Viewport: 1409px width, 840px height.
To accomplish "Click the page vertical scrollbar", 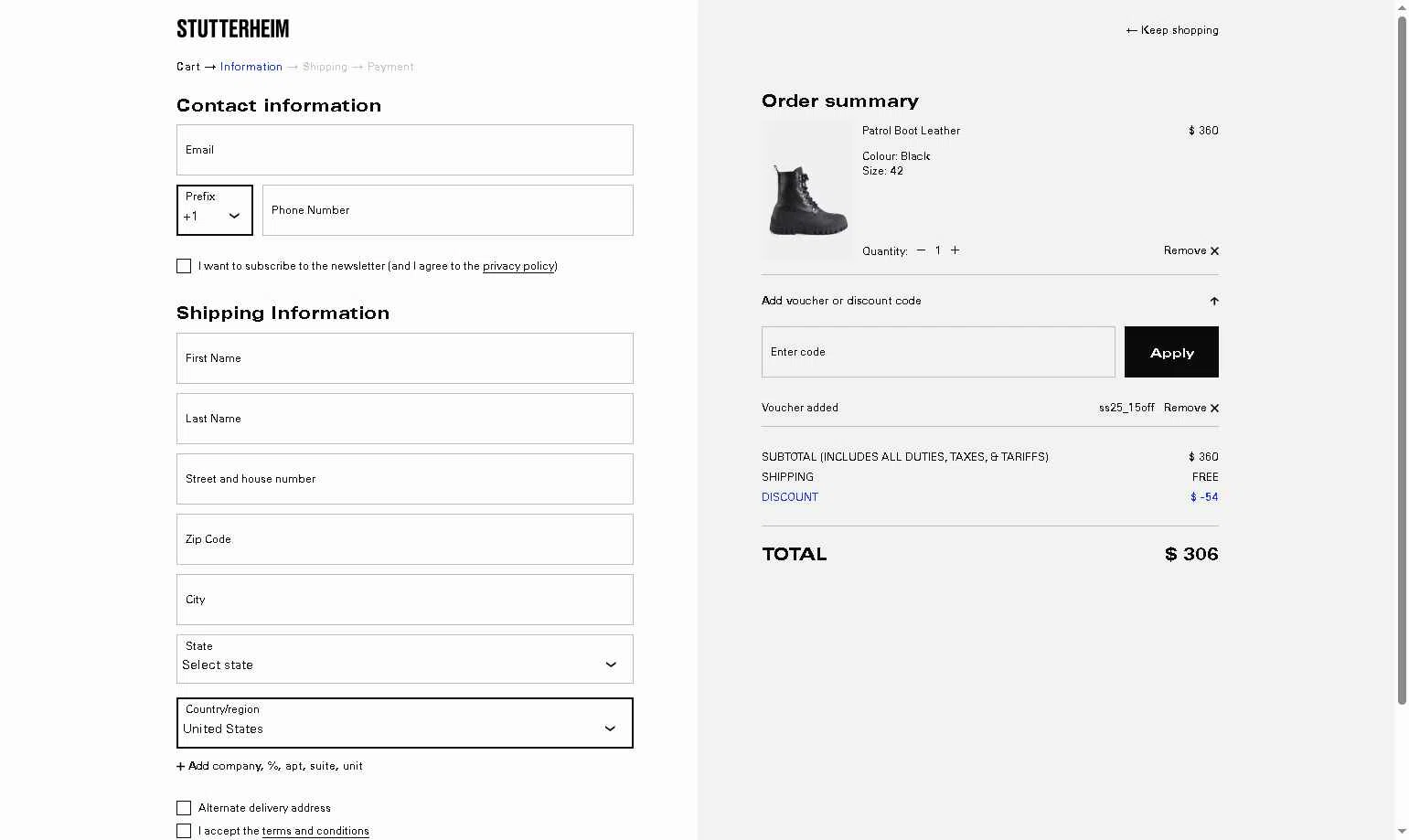I will coord(1402,361).
